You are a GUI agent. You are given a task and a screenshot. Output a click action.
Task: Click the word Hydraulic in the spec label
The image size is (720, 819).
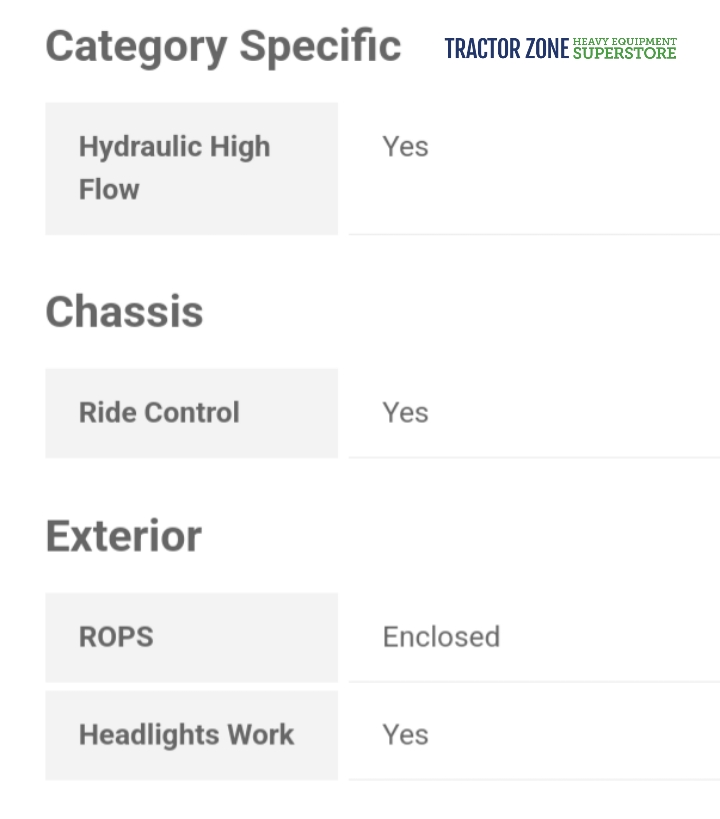[x=139, y=146]
